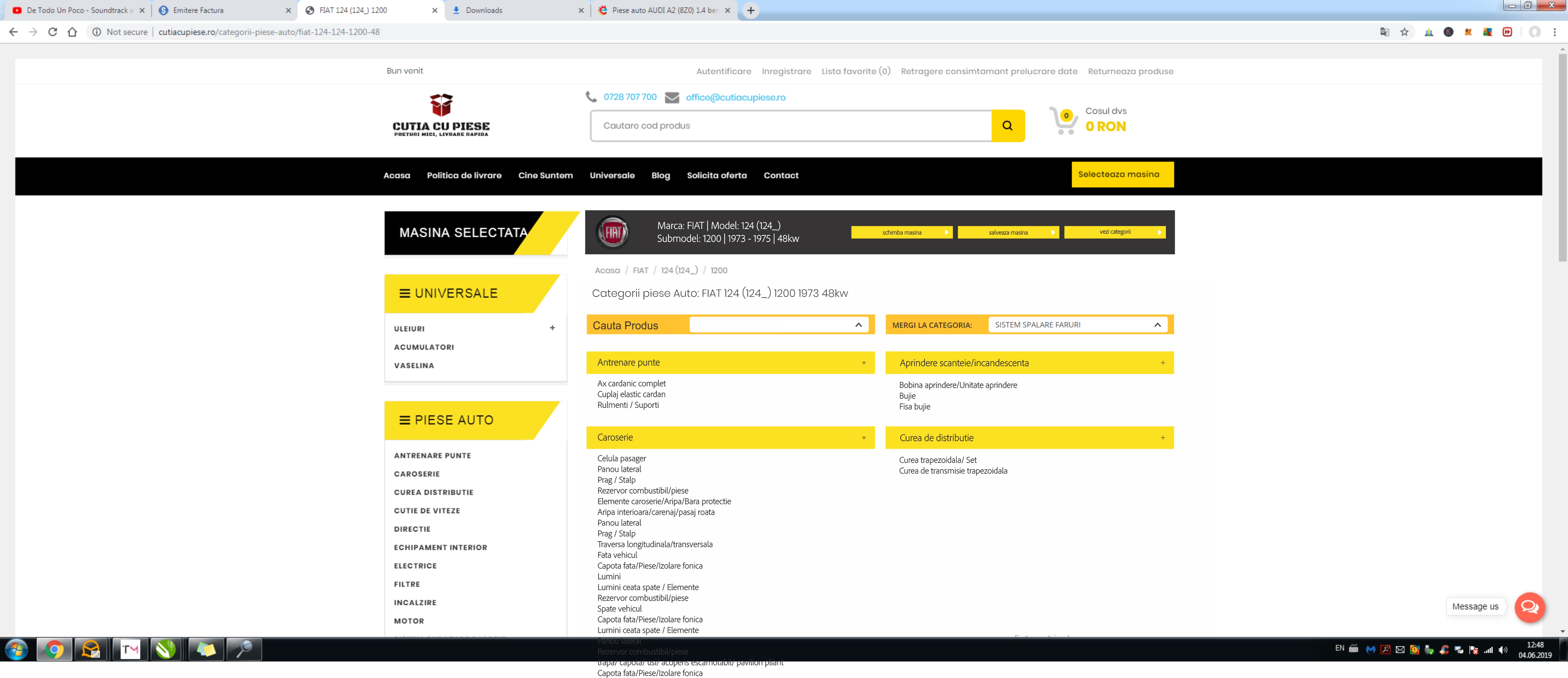The width and height of the screenshot is (1568, 678).
Task: Click the browser address bar URL
Action: point(268,32)
